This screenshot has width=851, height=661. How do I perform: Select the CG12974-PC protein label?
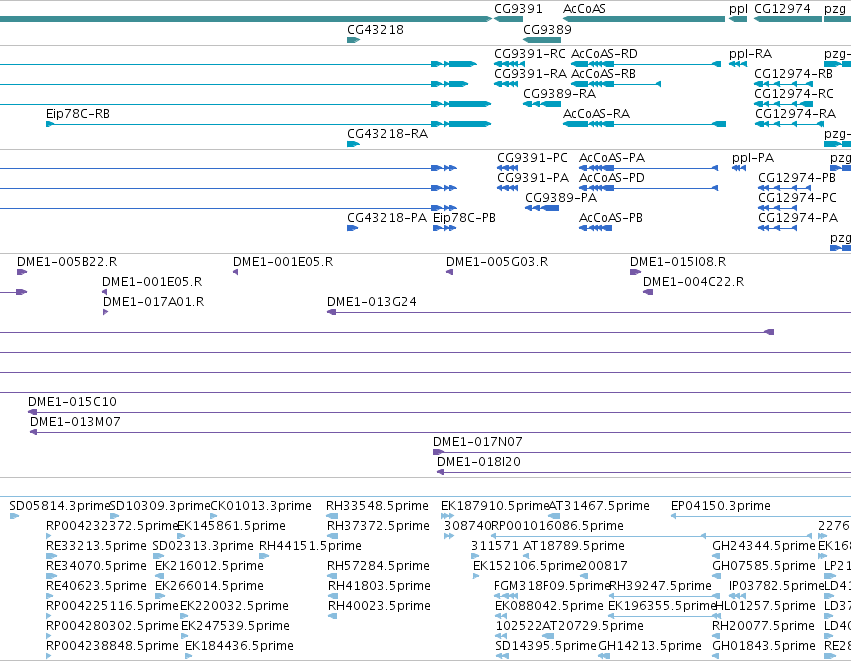(797, 198)
